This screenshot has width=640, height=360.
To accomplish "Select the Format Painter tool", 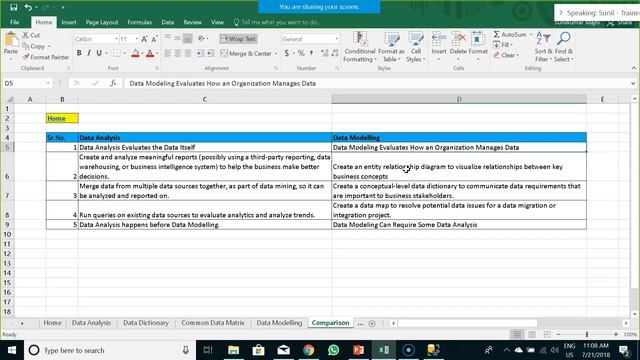I will pos(45,57).
